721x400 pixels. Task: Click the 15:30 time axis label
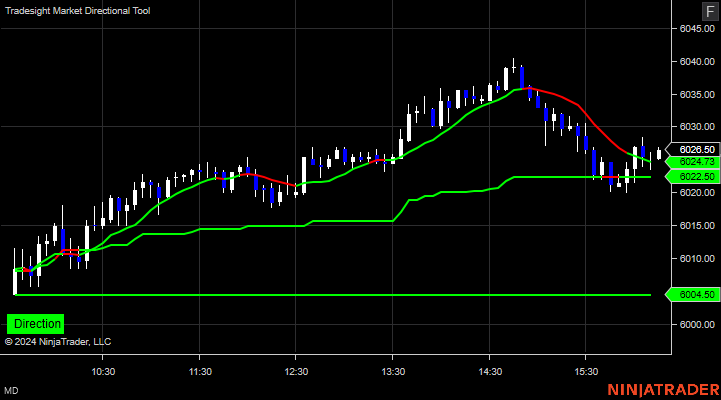(x=586, y=371)
